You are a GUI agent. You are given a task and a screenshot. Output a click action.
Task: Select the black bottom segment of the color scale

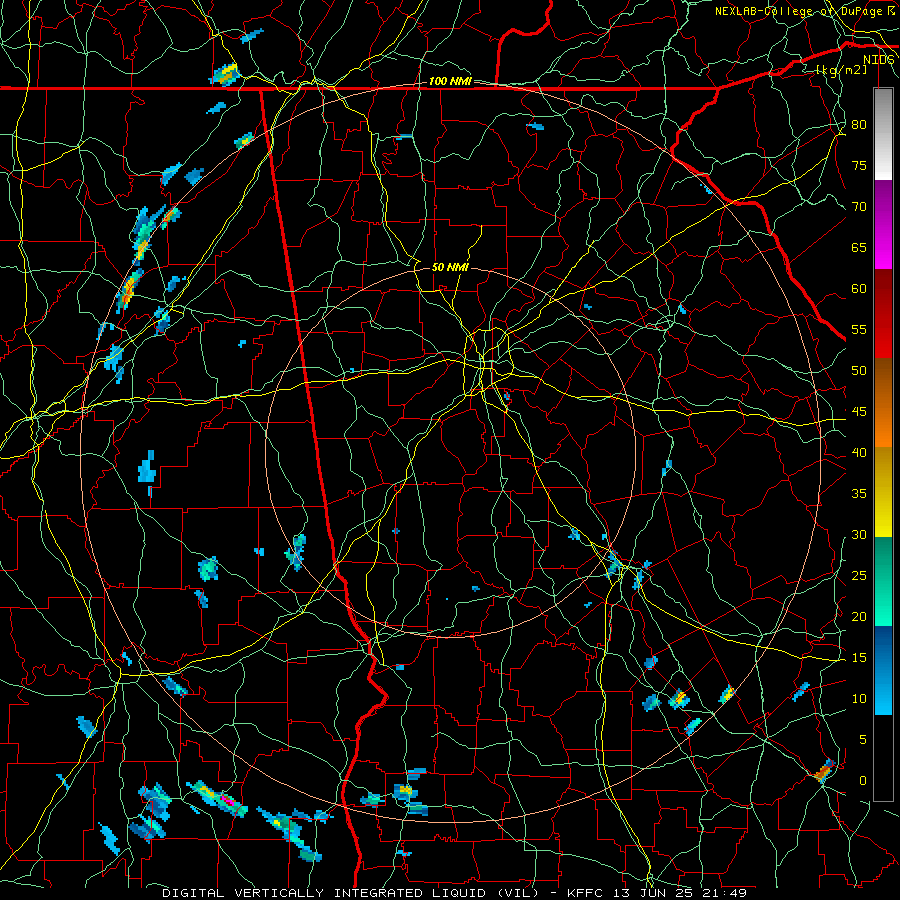(x=883, y=758)
